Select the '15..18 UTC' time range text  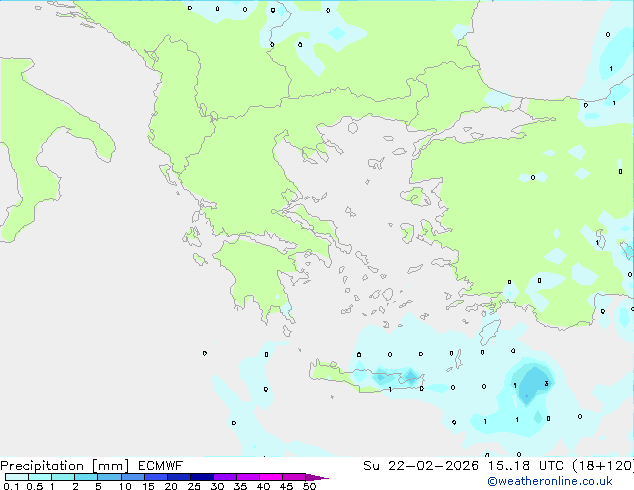click(526, 466)
